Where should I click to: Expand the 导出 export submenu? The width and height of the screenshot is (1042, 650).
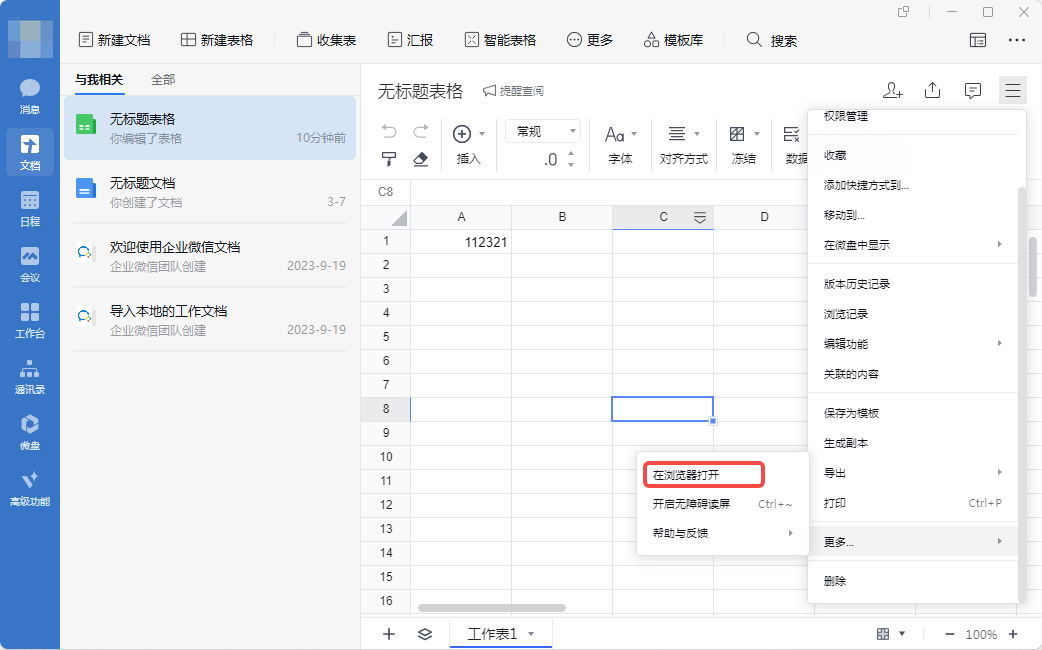[x=912, y=473]
